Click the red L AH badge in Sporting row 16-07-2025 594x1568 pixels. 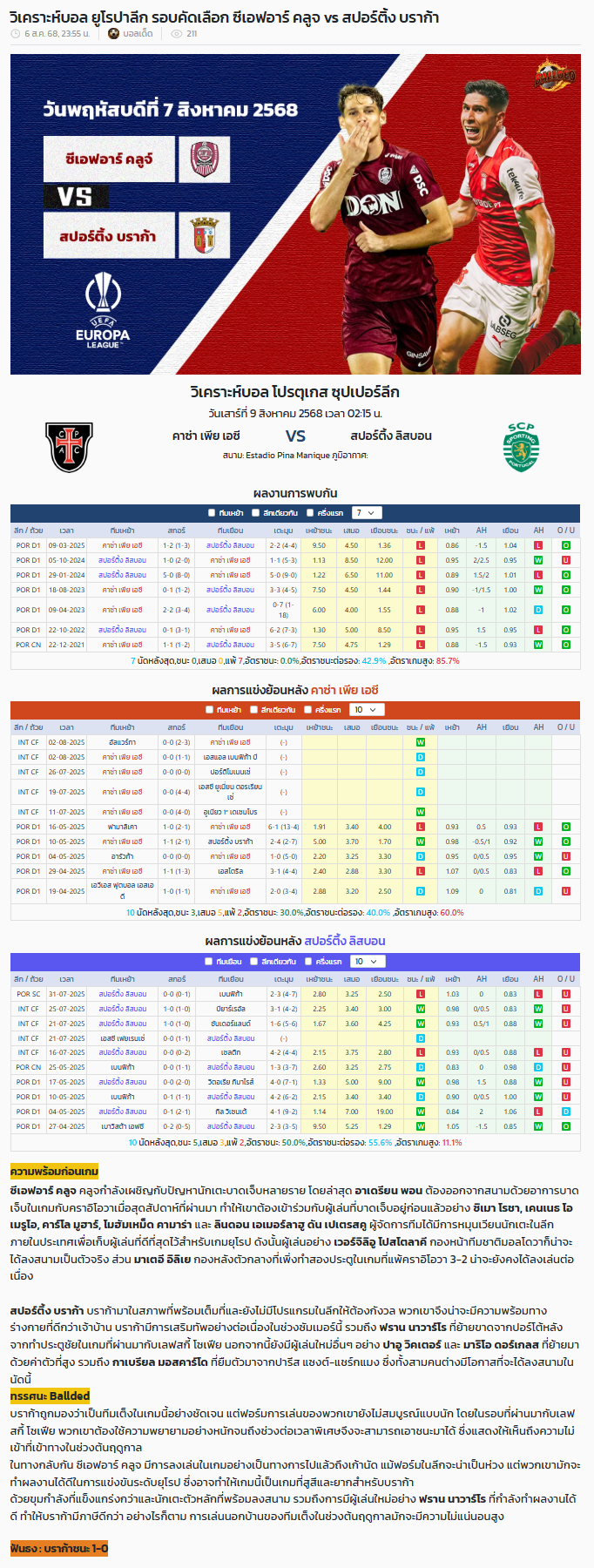tap(538, 1052)
